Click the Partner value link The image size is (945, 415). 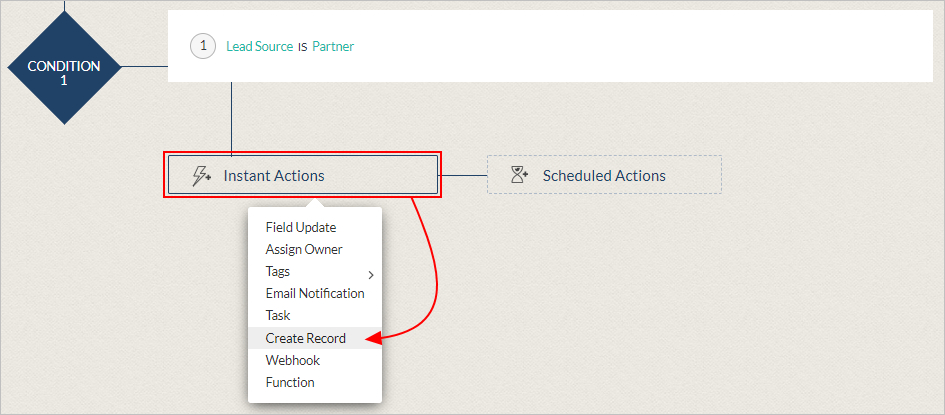333,46
